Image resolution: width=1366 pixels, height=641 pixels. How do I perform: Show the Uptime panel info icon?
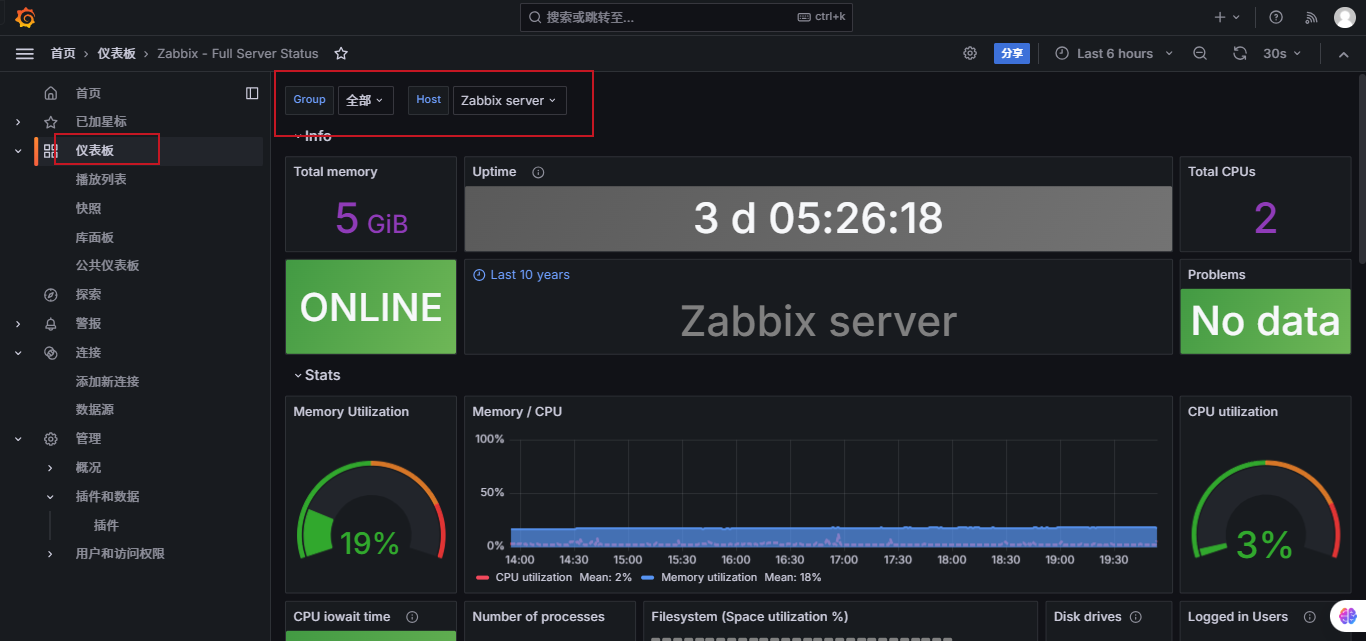[538, 172]
